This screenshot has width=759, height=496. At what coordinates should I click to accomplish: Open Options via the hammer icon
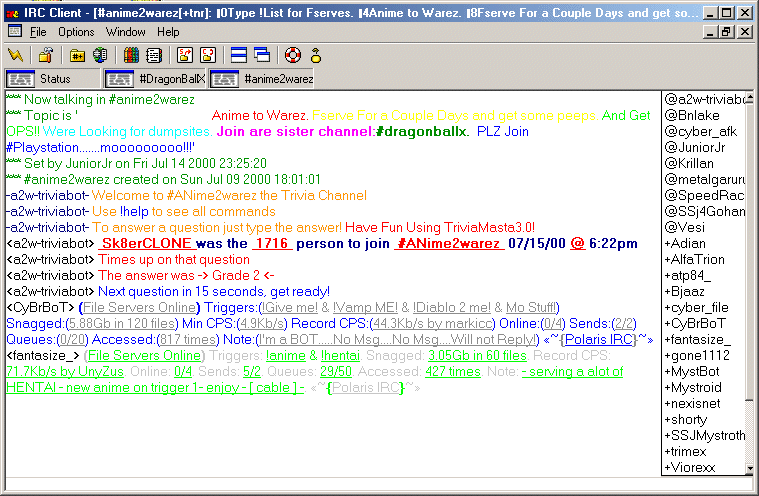[x=45, y=54]
